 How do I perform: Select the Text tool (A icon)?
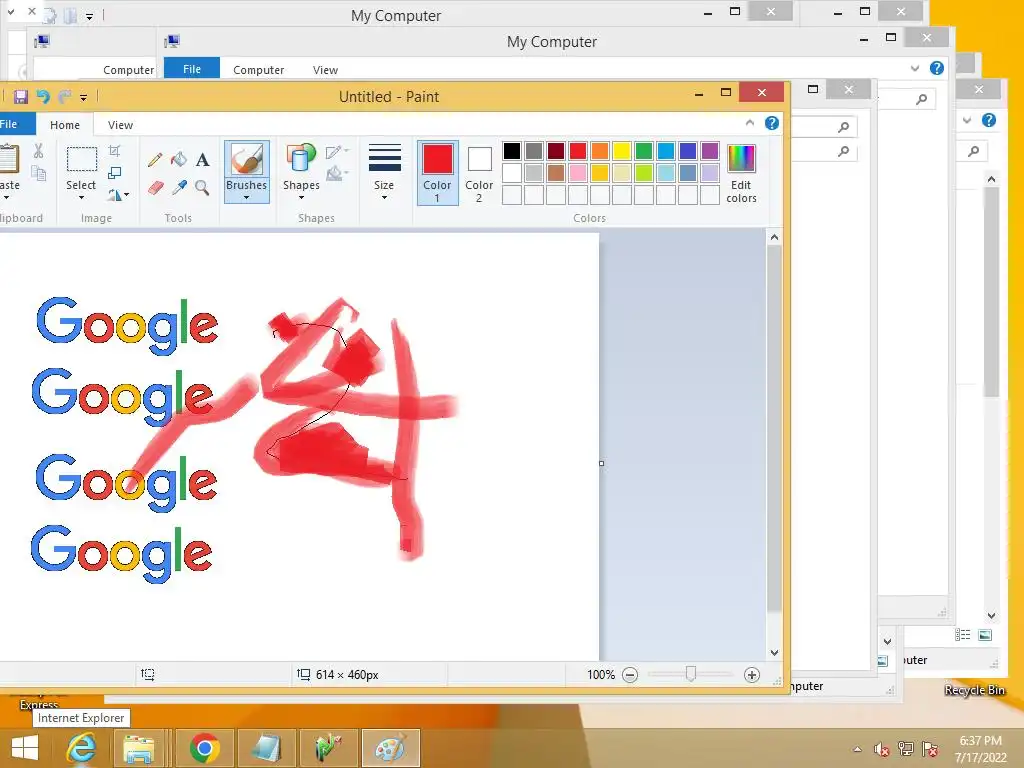[202, 159]
